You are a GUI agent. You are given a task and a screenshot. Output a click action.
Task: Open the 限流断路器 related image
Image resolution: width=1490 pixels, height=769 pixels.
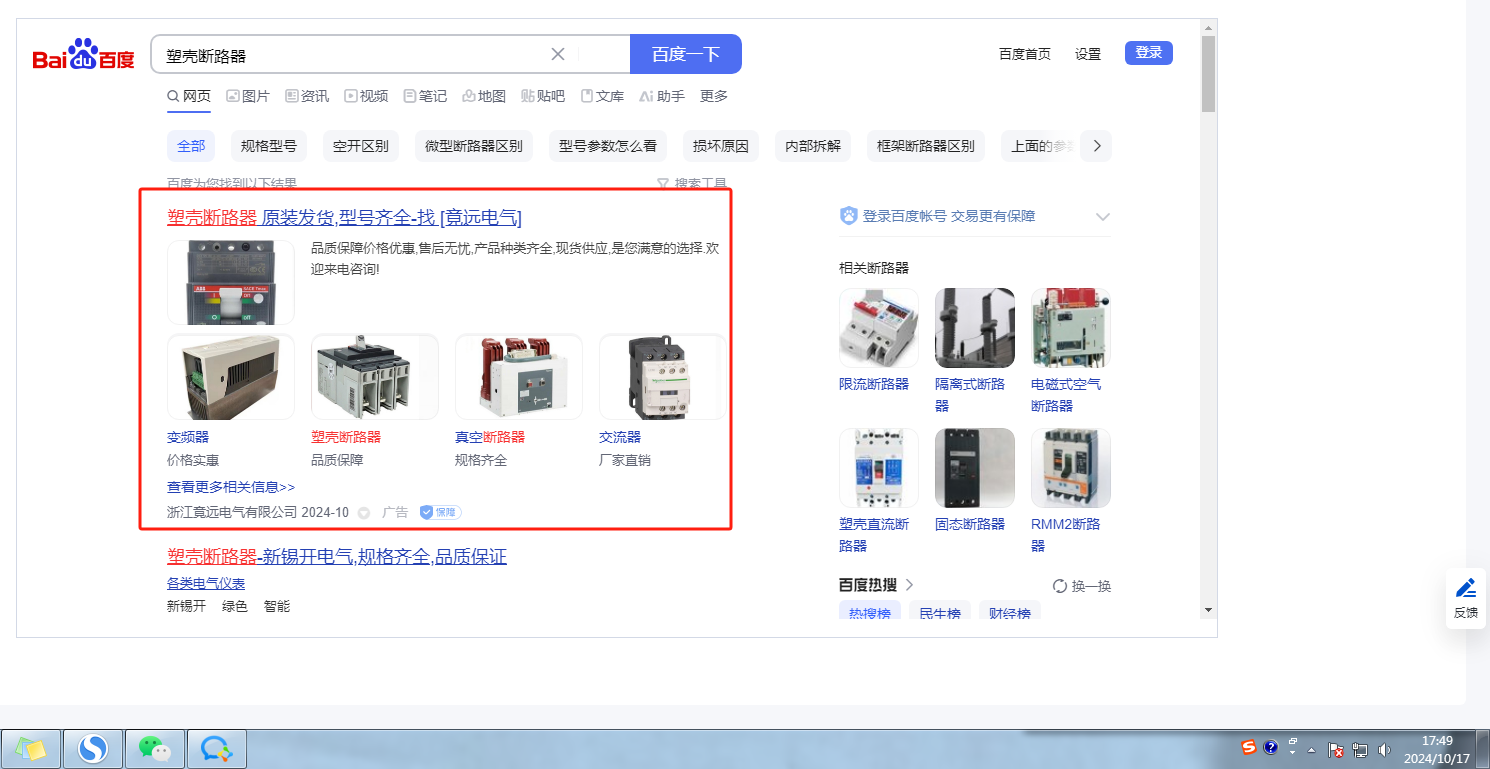(879, 328)
